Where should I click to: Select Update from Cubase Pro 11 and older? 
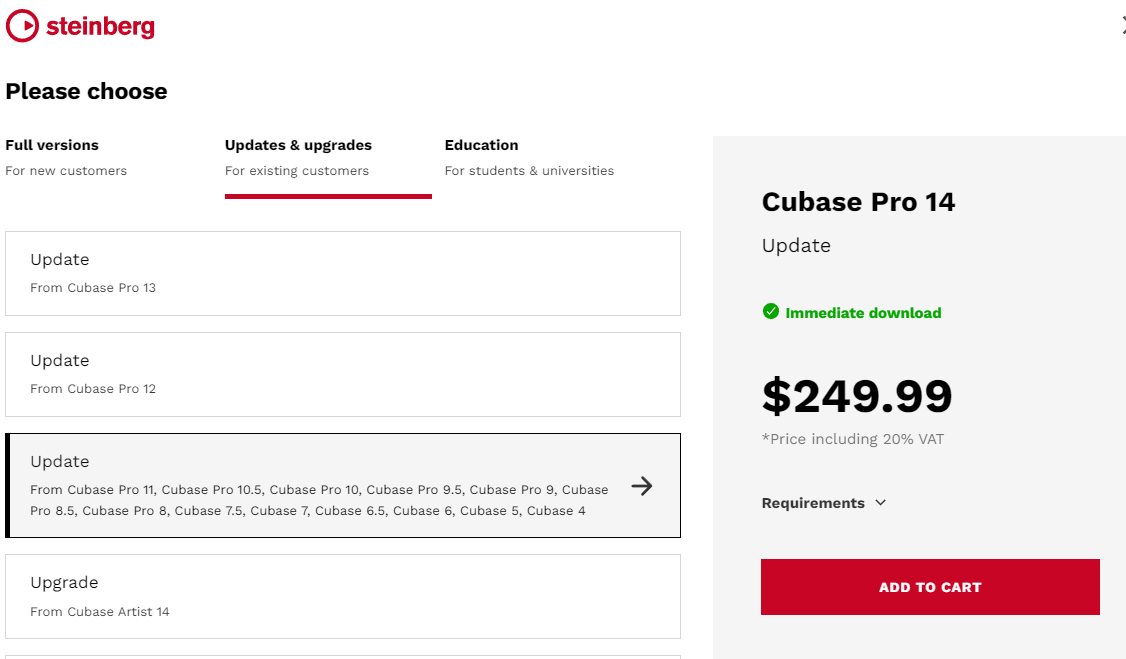click(x=343, y=485)
